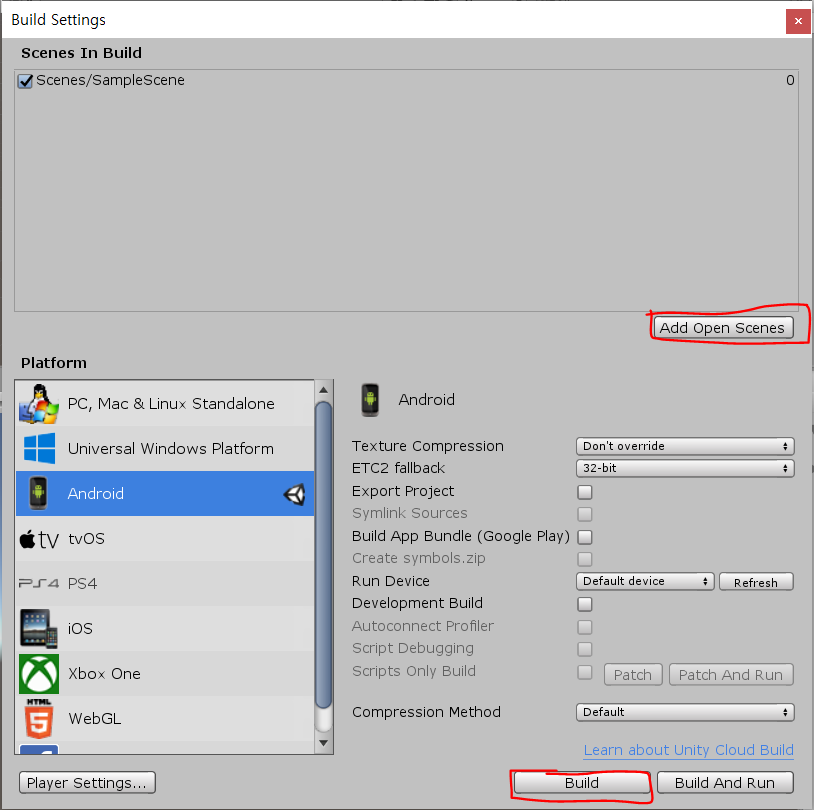
Task: Click the Refresh button beside Run Device
Action: click(756, 582)
